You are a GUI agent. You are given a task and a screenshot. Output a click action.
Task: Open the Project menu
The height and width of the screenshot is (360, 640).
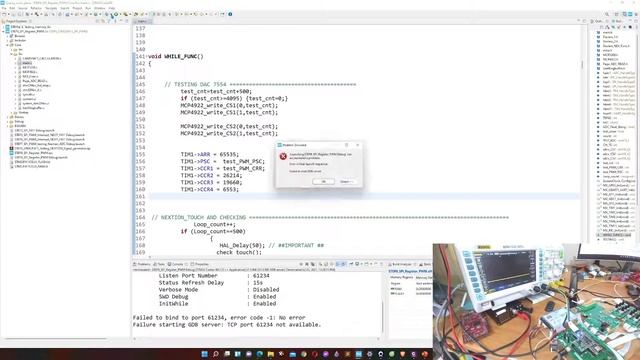point(77,8)
